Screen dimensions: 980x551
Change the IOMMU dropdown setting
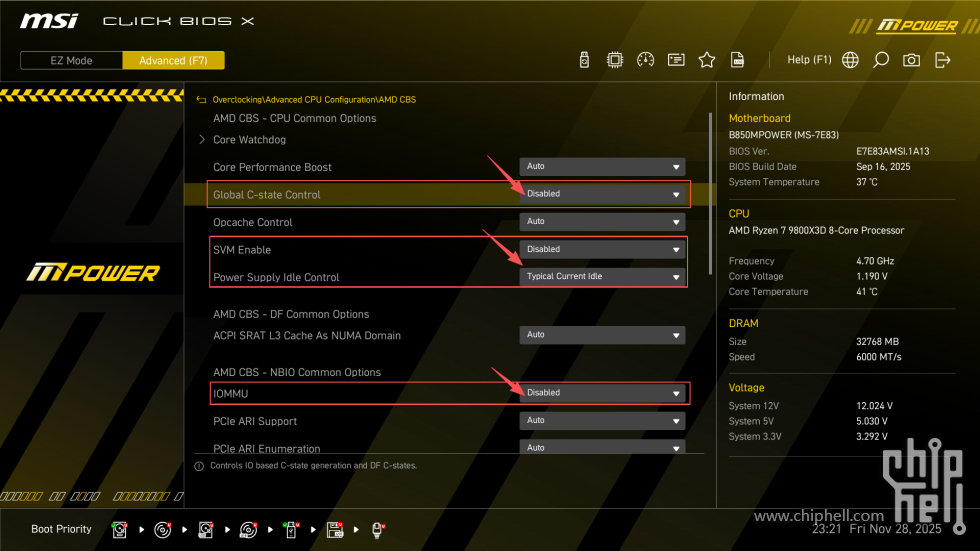[x=603, y=393]
